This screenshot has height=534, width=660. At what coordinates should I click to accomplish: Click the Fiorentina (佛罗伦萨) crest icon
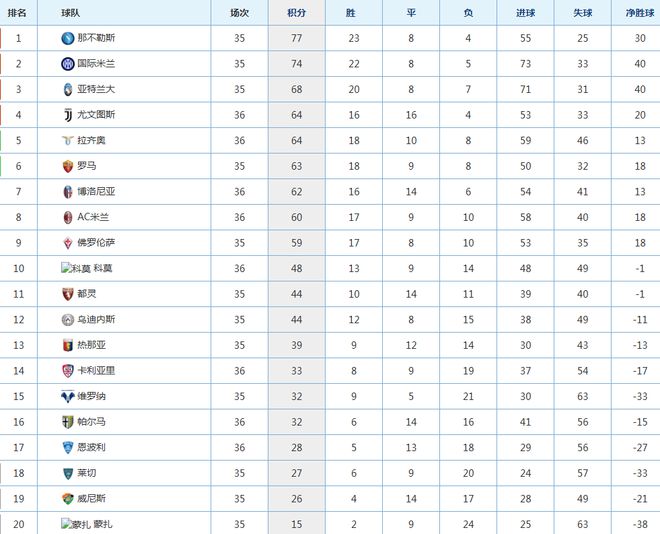(x=67, y=243)
